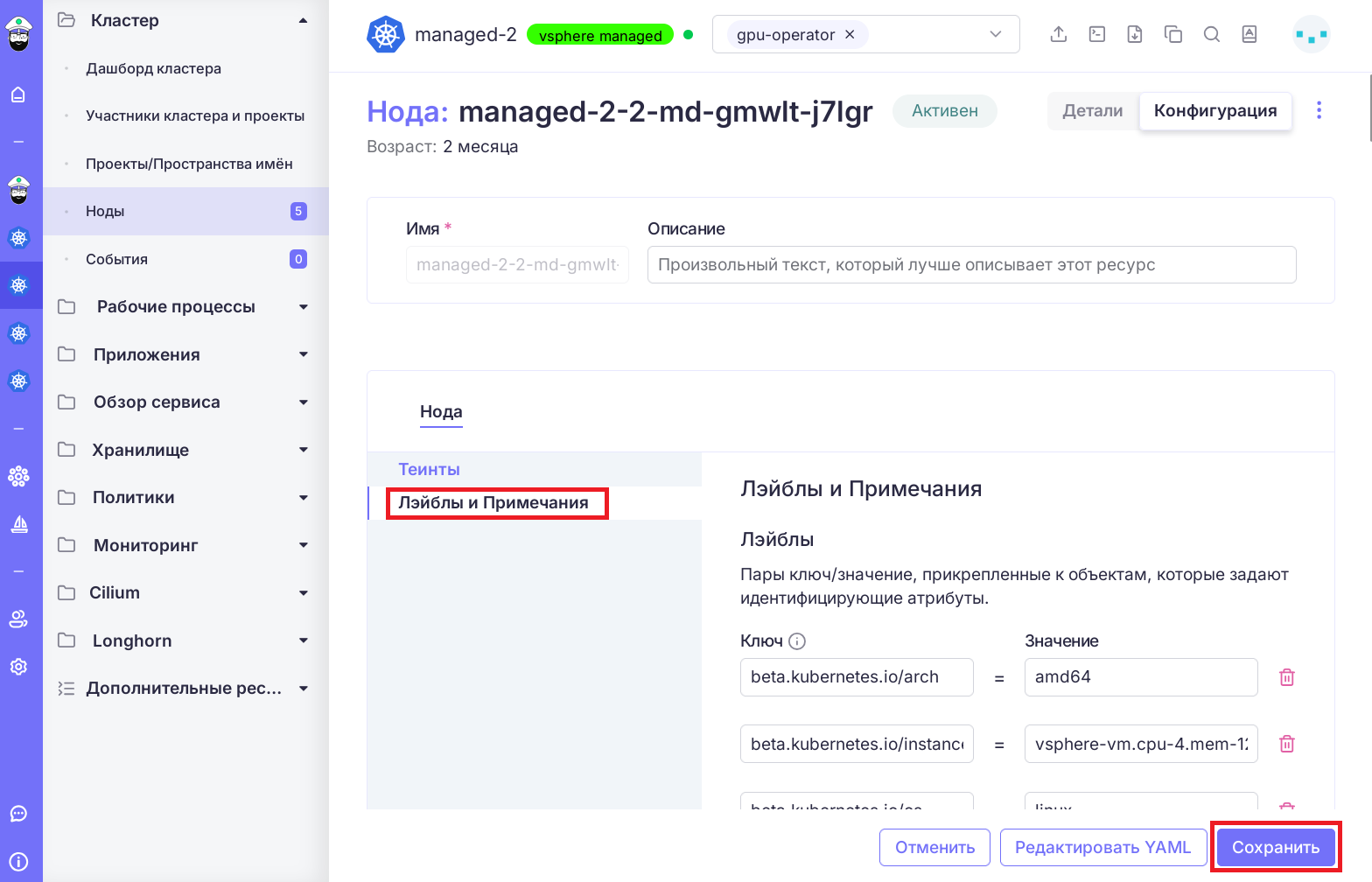Expand the Мониторинг section
Screen dimensions: 1372x882
point(304,545)
